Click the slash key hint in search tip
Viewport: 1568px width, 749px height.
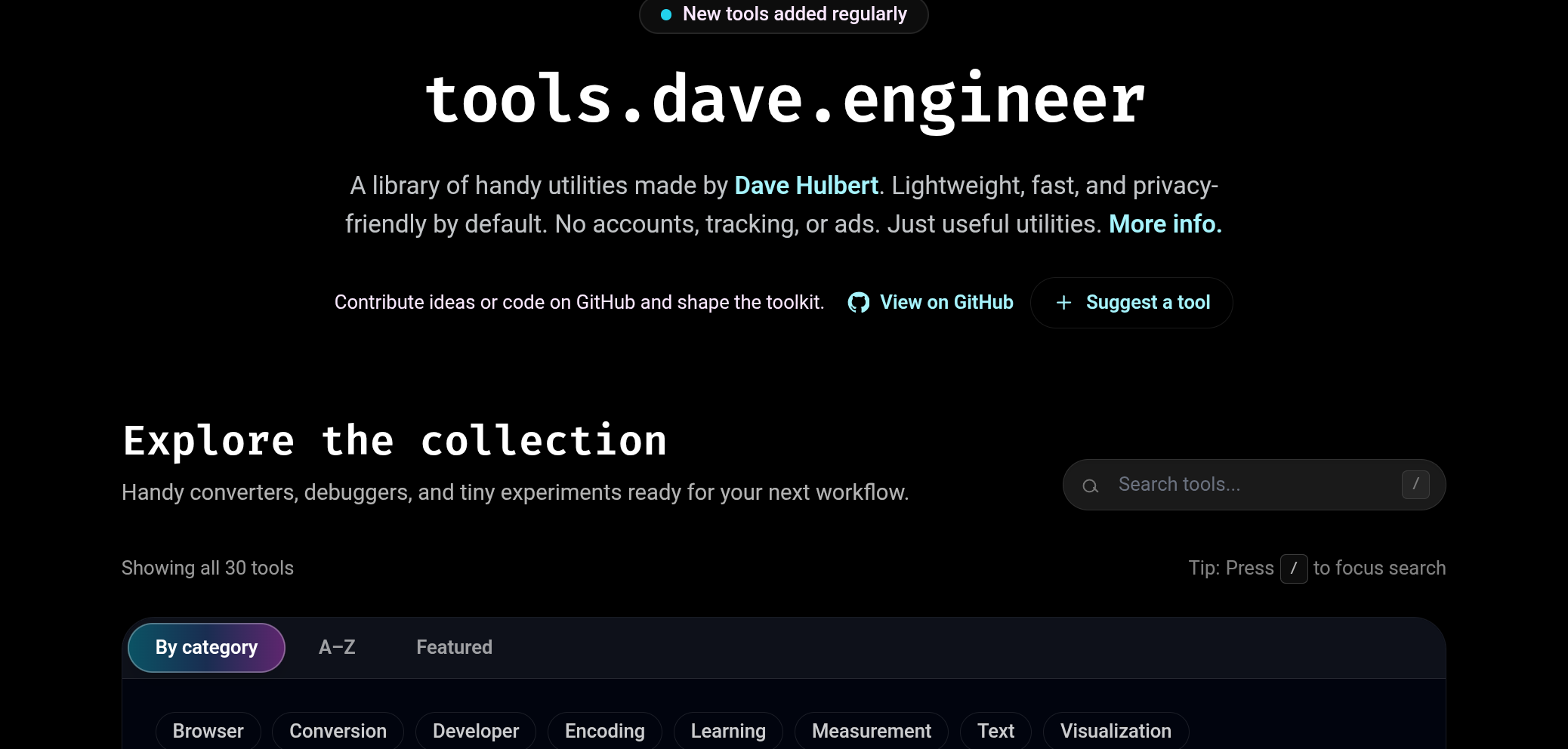(1294, 569)
